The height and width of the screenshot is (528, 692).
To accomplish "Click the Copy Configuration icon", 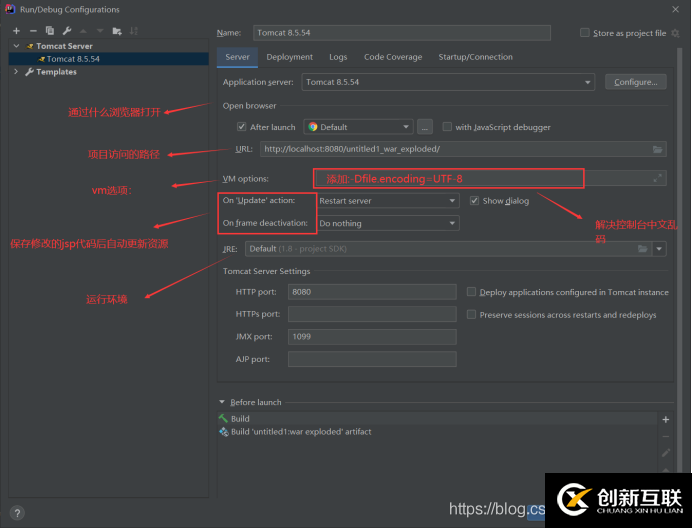I will [x=50, y=30].
